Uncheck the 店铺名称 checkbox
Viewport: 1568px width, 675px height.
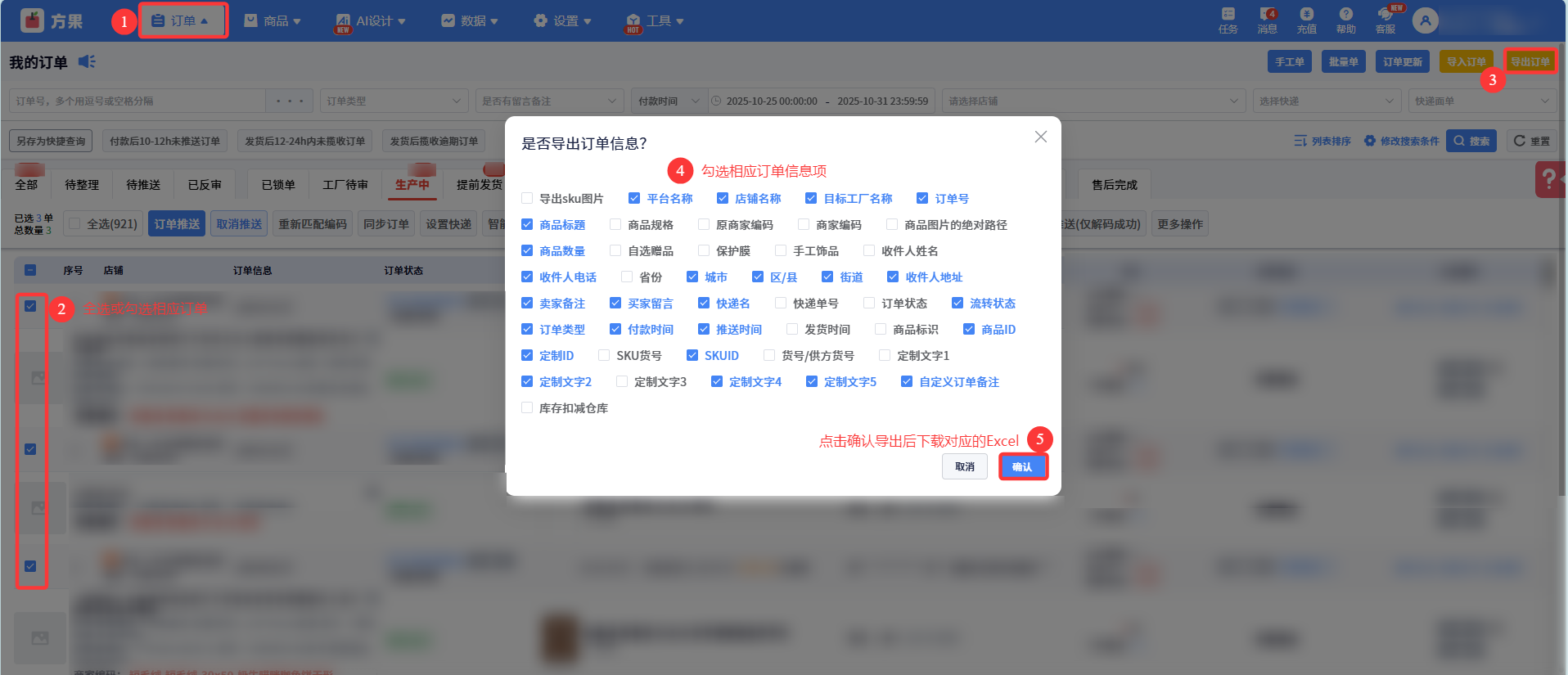pos(723,198)
